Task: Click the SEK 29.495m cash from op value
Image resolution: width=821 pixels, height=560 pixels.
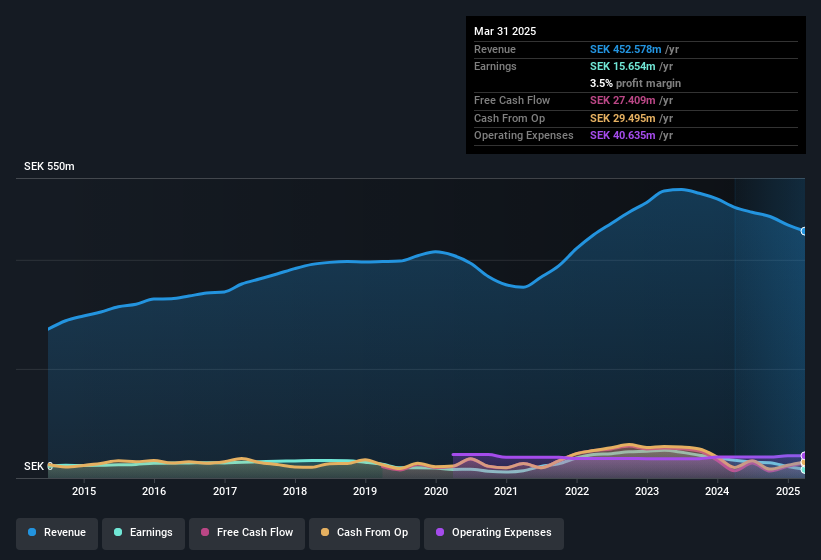Action: 623,118
